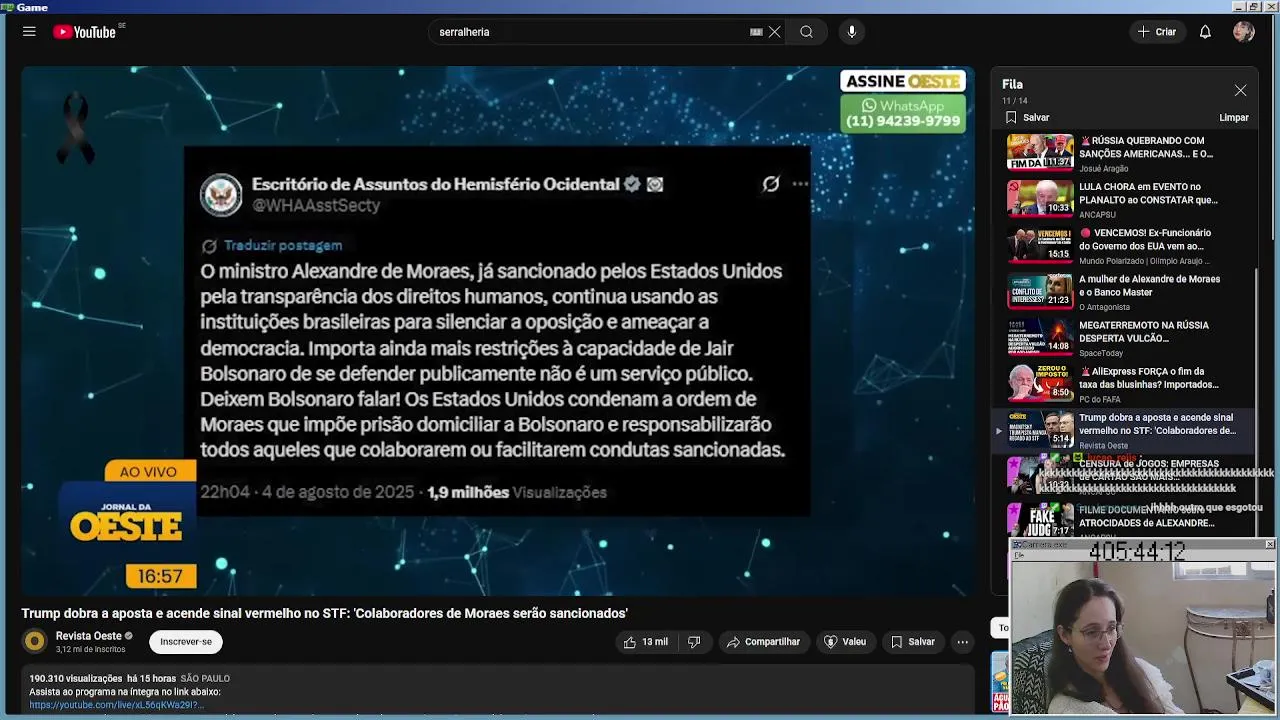
Task: Clear the search text with the X icon
Action: click(x=774, y=32)
